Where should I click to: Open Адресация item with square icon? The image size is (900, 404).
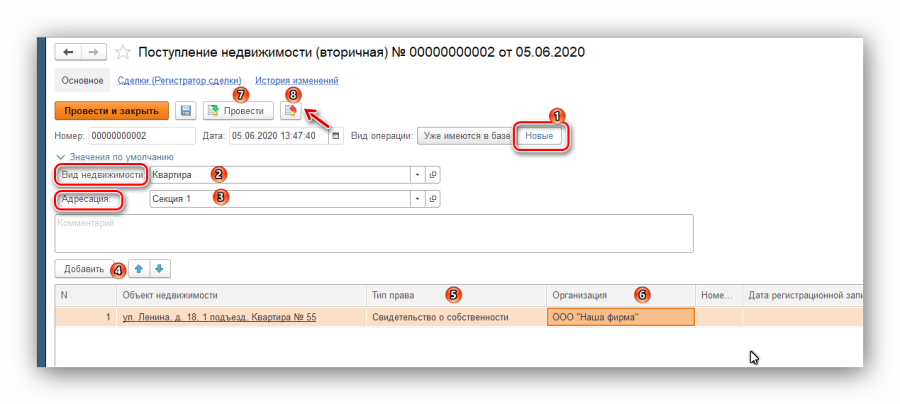click(433, 199)
